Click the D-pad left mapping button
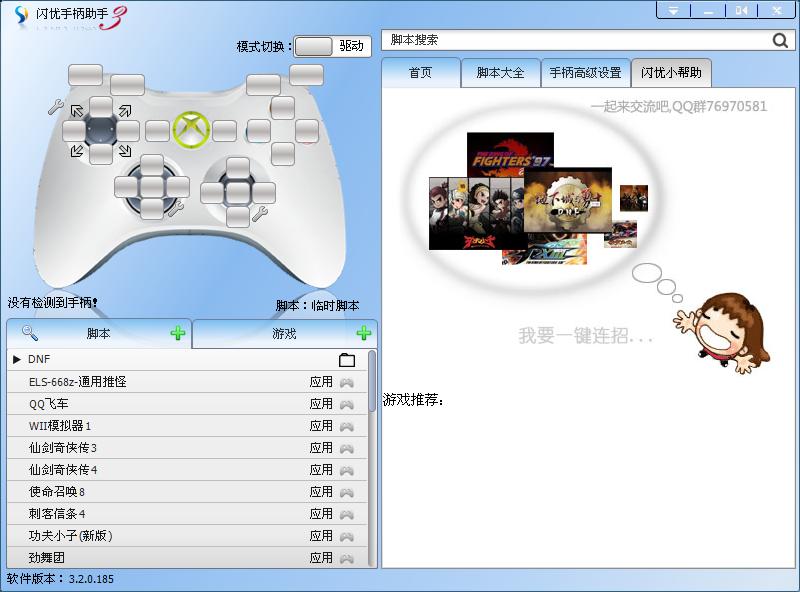Viewport: 800px width, 592px height. [74, 131]
